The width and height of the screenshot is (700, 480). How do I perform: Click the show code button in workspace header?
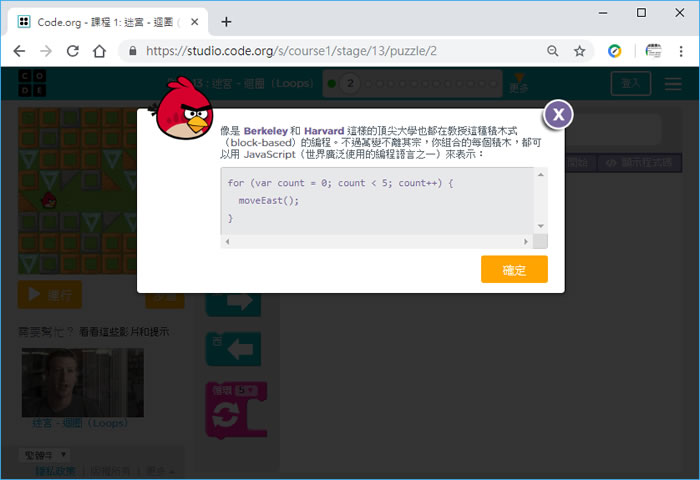tap(639, 163)
